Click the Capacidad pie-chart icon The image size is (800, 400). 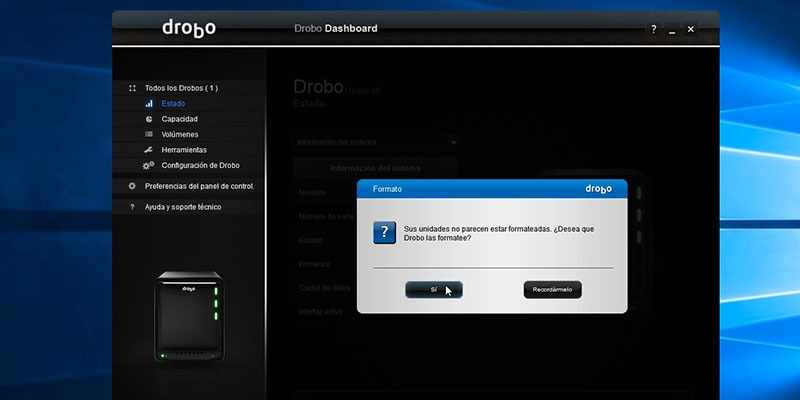point(149,119)
